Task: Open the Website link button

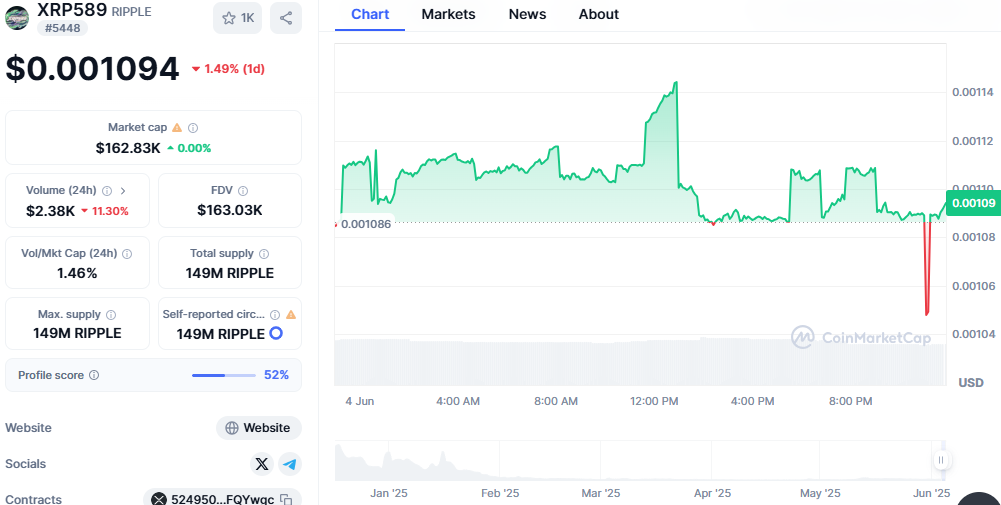Action: point(259,428)
